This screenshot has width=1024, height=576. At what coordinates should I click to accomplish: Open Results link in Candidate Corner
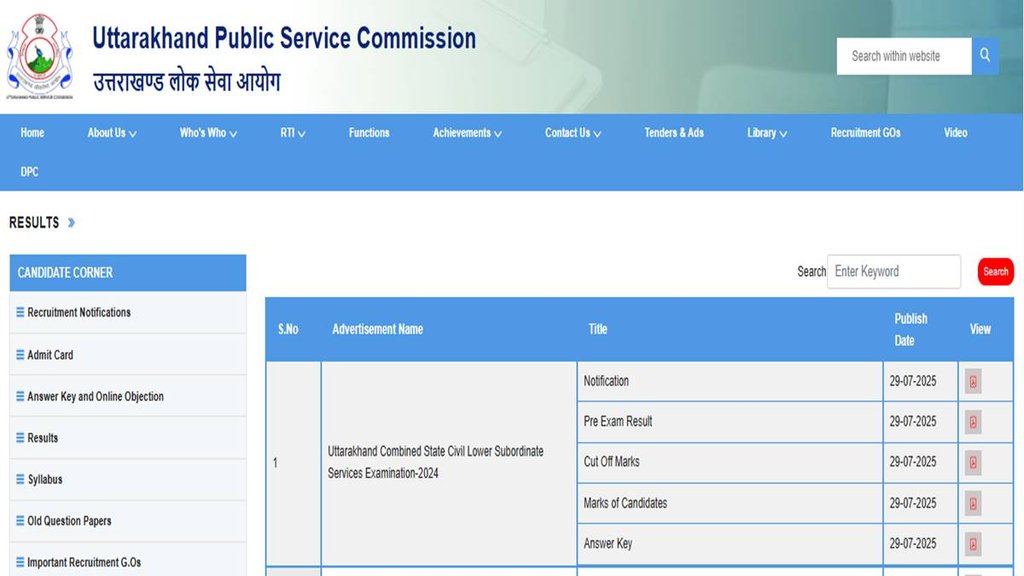tap(42, 438)
